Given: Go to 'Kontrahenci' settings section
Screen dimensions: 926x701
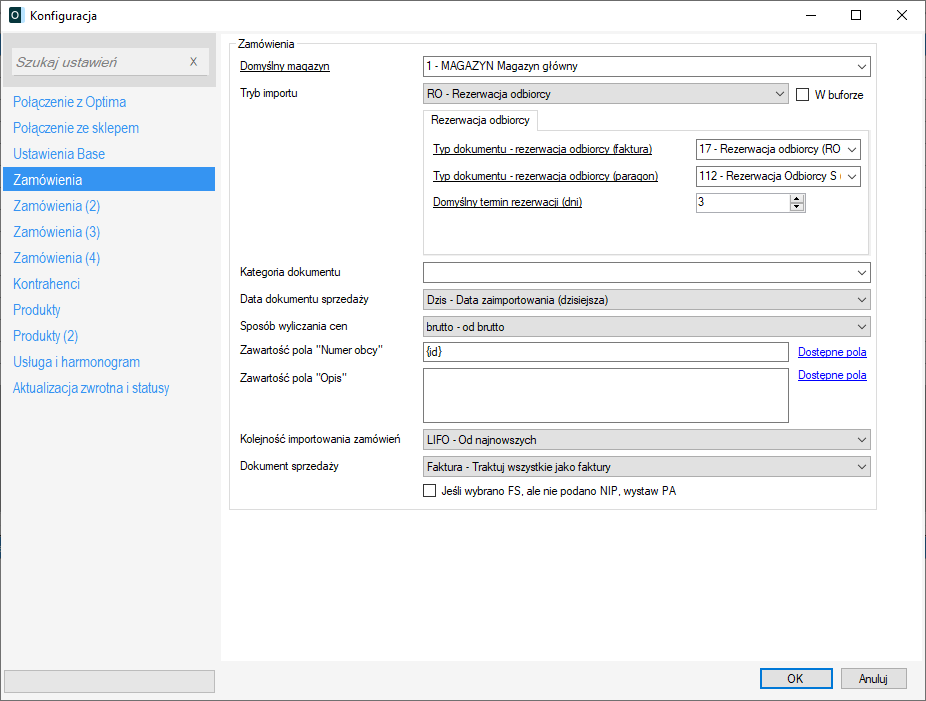Looking at the screenshot, I should [46, 284].
